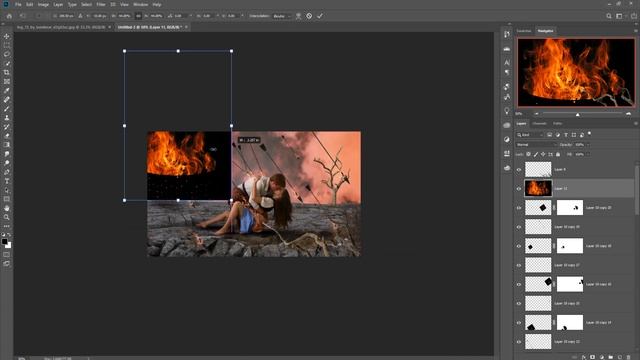The width and height of the screenshot is (640, 360).
Task: Select the Zoom tool
Action: point(7,217)
